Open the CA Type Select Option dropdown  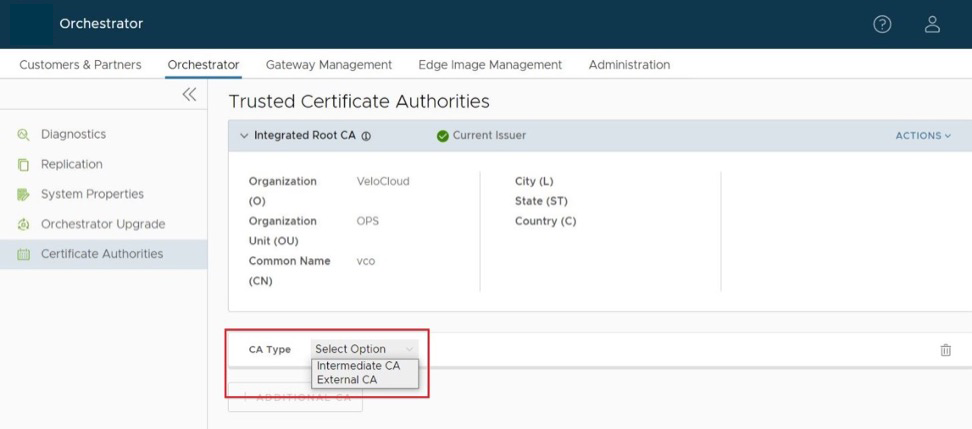click(363, 349)
